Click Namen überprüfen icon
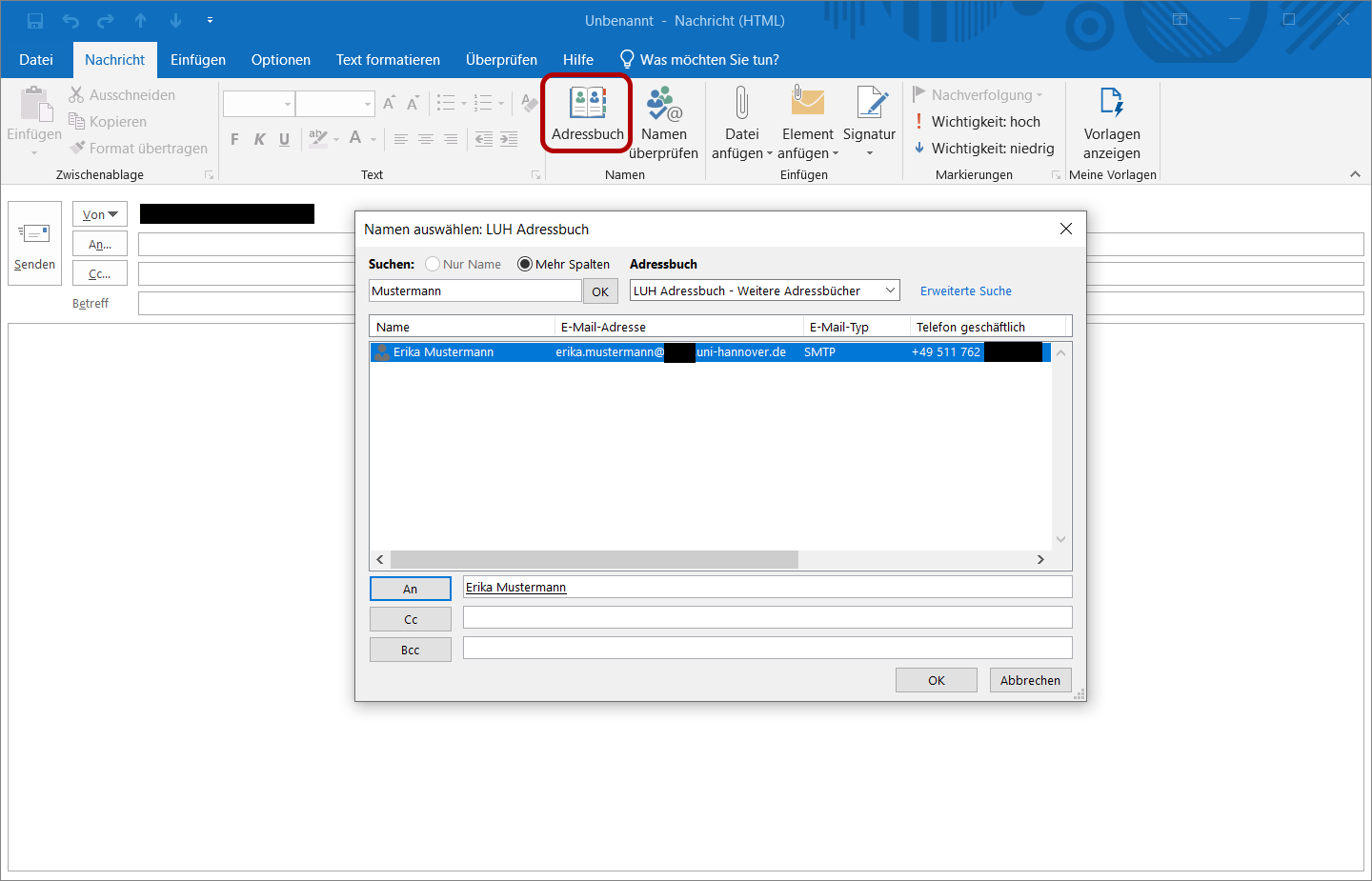Image resolution: width=1372 pixels, height=881 pixels. point(664,104)
